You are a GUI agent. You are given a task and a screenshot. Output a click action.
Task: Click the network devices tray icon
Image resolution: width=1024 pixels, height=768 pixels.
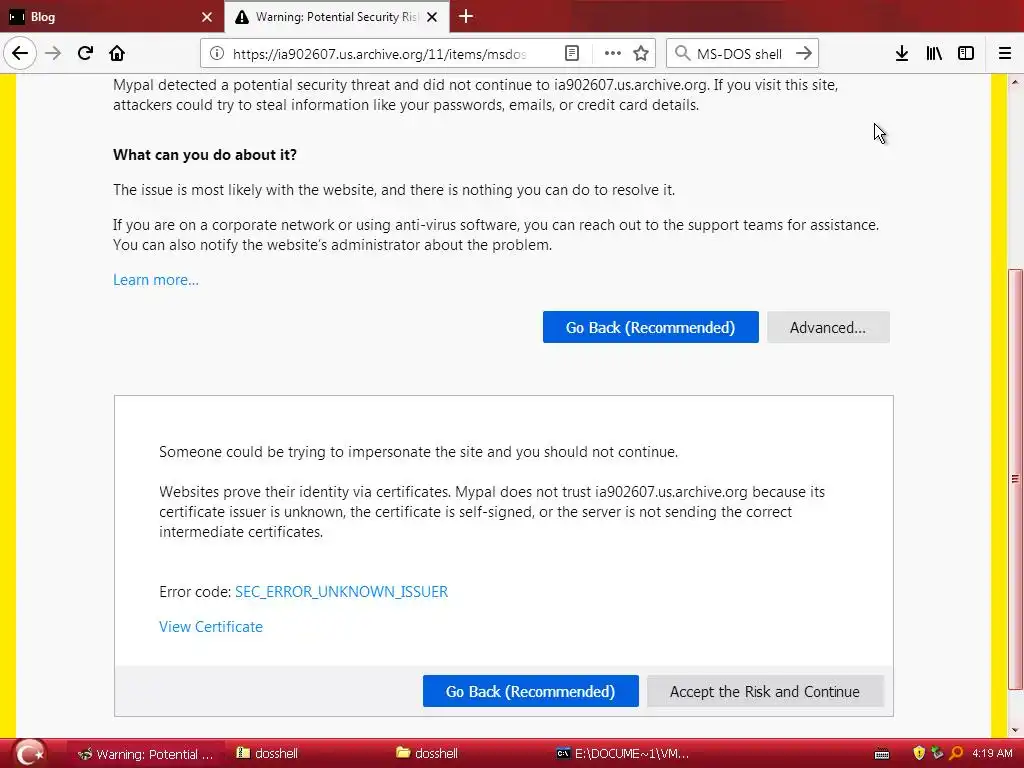point(937,753)
